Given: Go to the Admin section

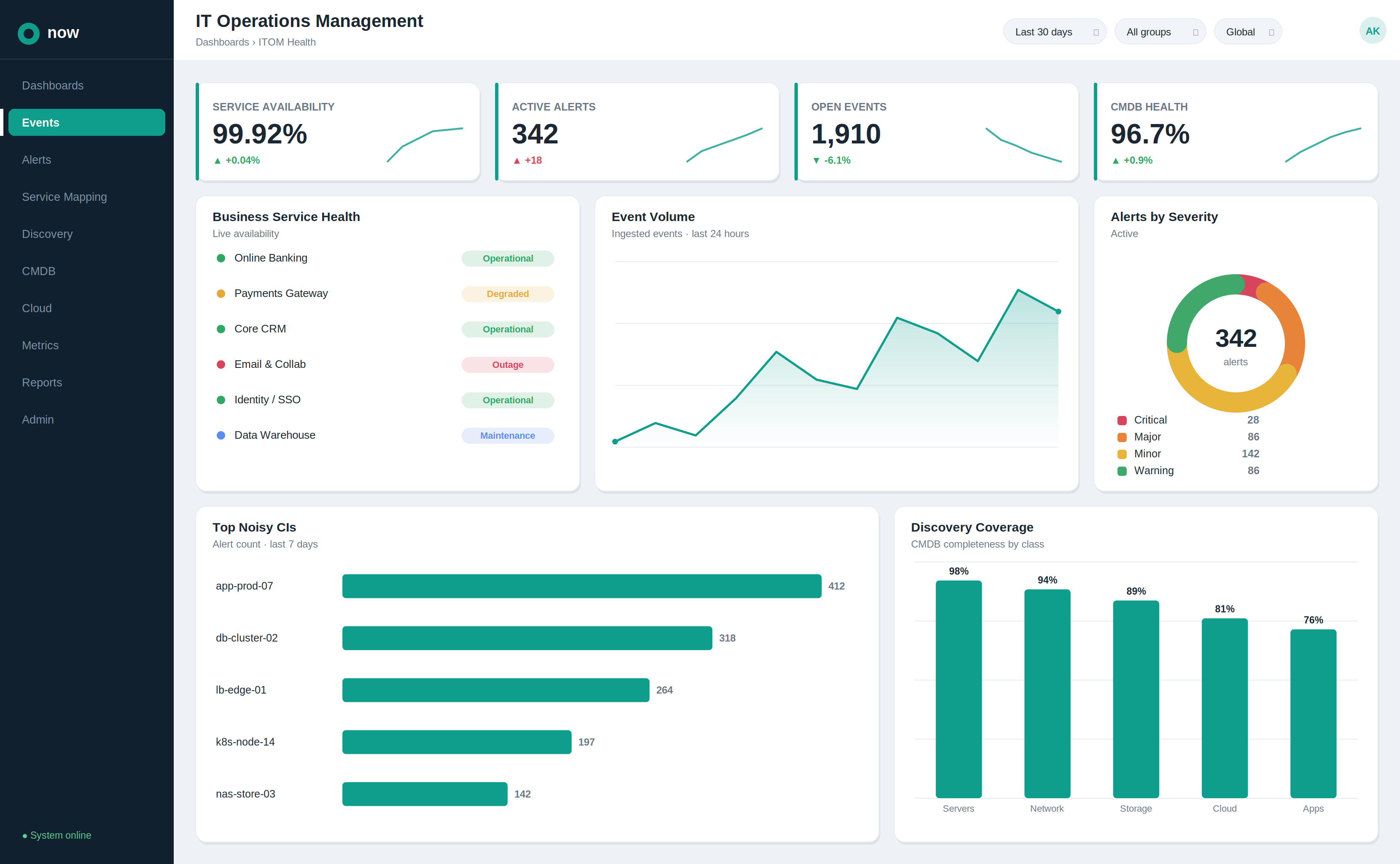Looking at the screenshot, I should point(87,420).
